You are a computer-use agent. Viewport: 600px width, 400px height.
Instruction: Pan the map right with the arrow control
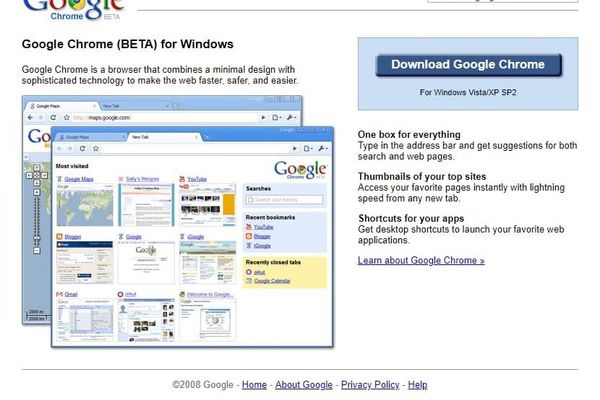(44, 175)
